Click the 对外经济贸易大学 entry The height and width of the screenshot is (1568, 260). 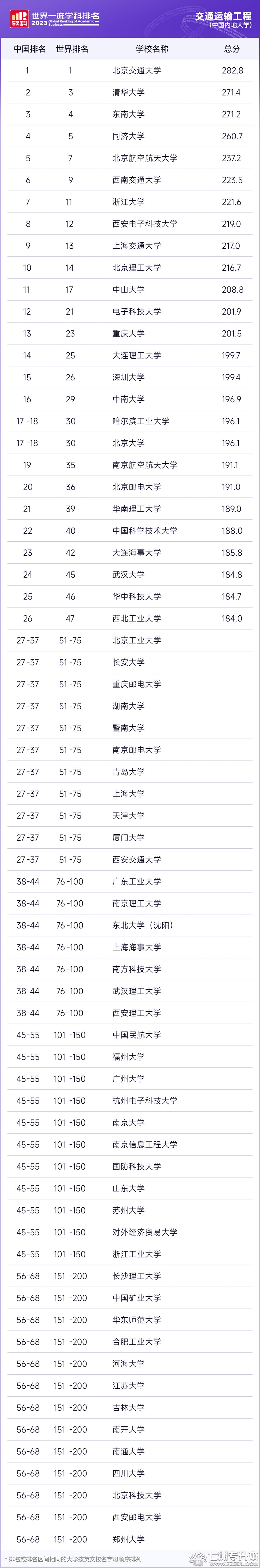tap(145, 1232)
